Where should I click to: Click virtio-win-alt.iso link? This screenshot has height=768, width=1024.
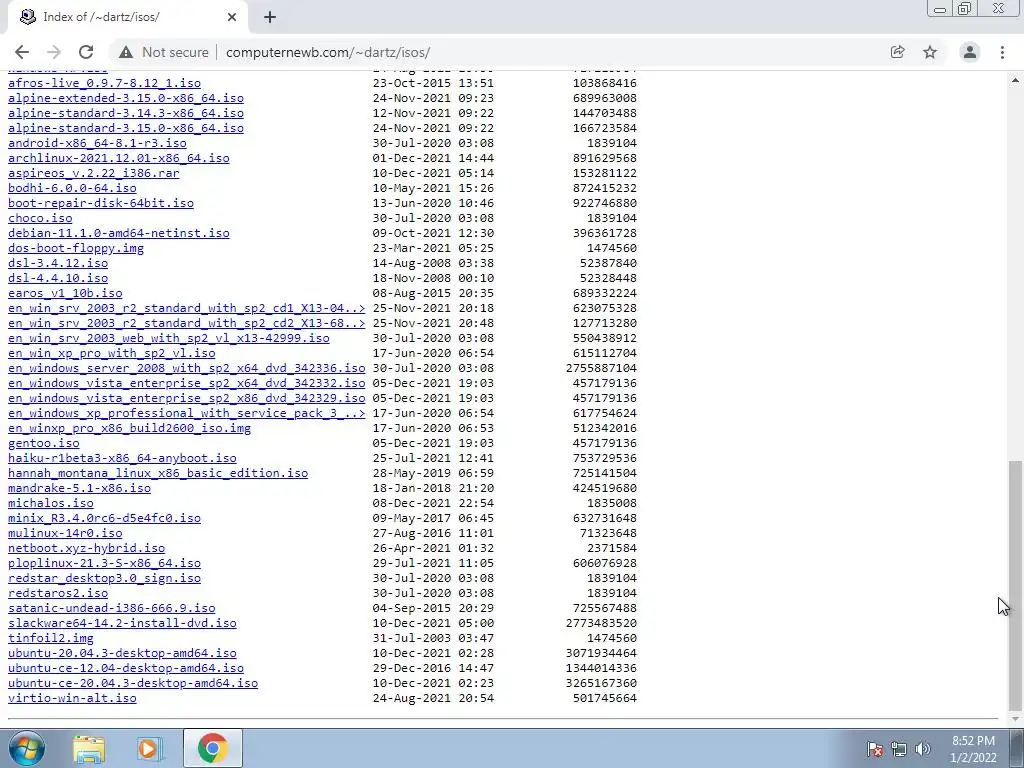pos(72,699)
